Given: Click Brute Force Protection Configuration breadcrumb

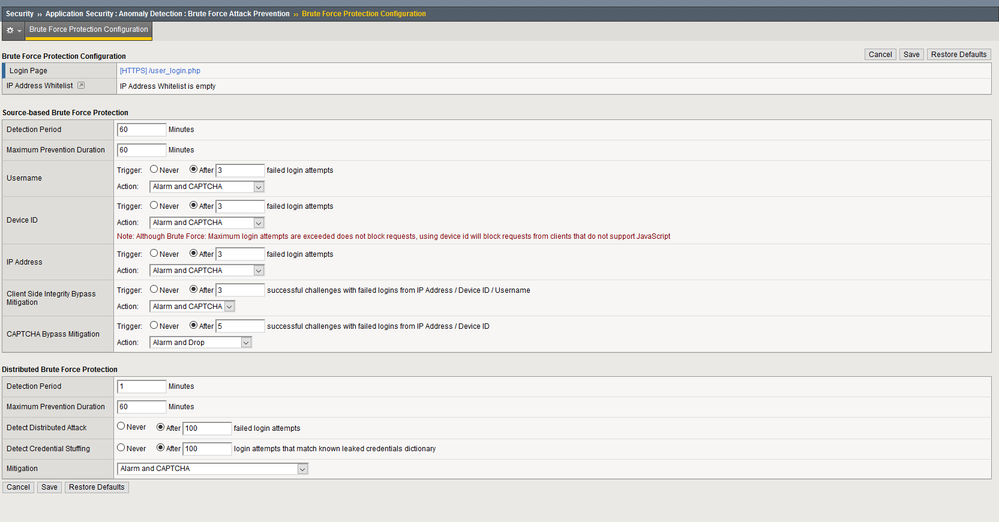Looking at the screenshot, I should coord(364,13).
